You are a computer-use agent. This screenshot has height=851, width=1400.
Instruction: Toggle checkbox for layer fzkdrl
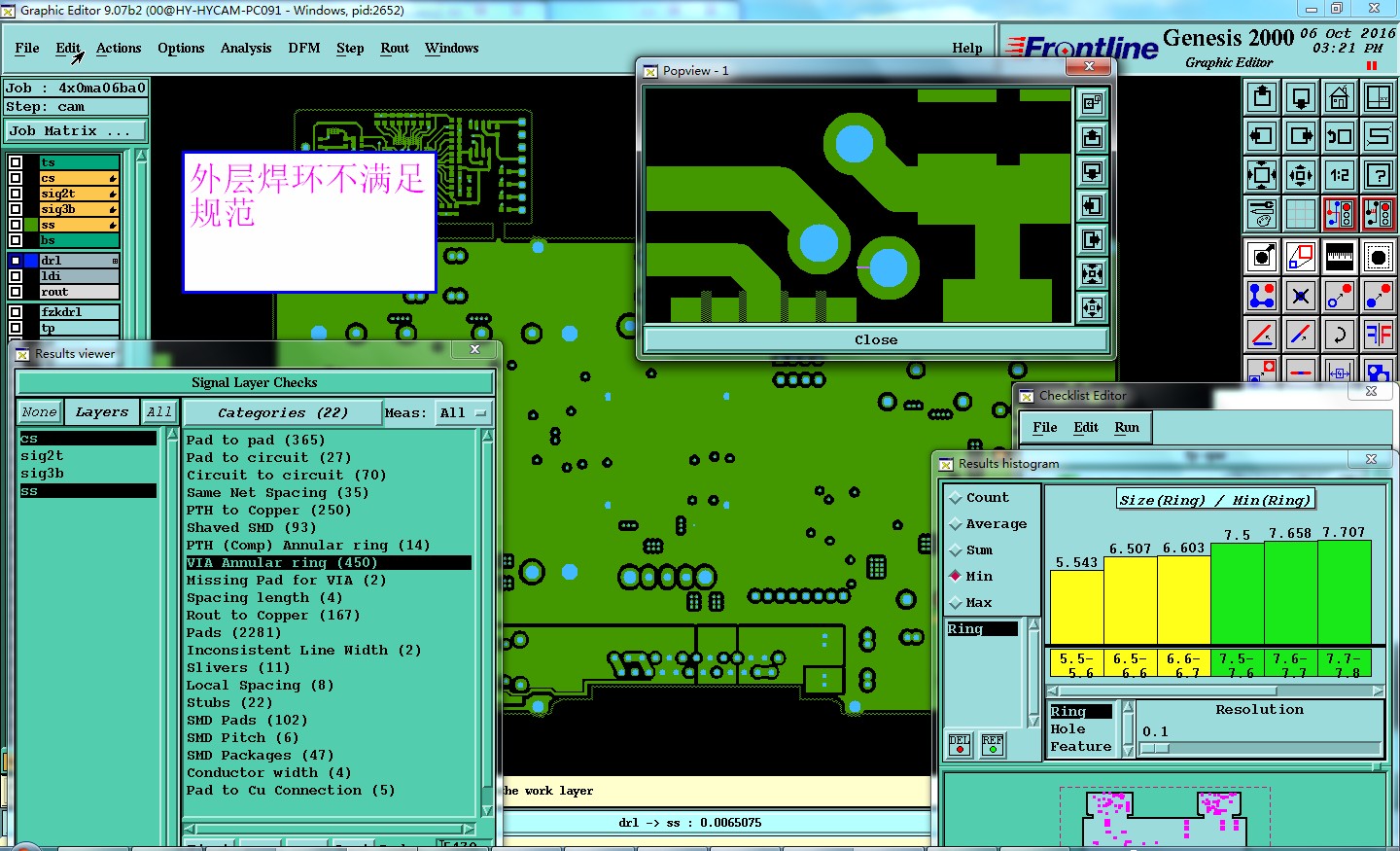(x=16, y=312)
